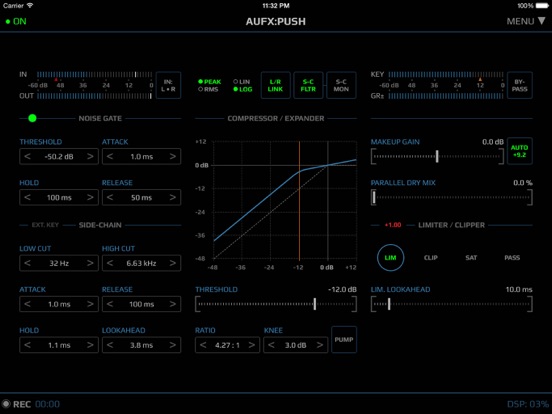This screenshot has height=414, width=552.
Task: Select LIN scale option
Action: tap(242, 82)
